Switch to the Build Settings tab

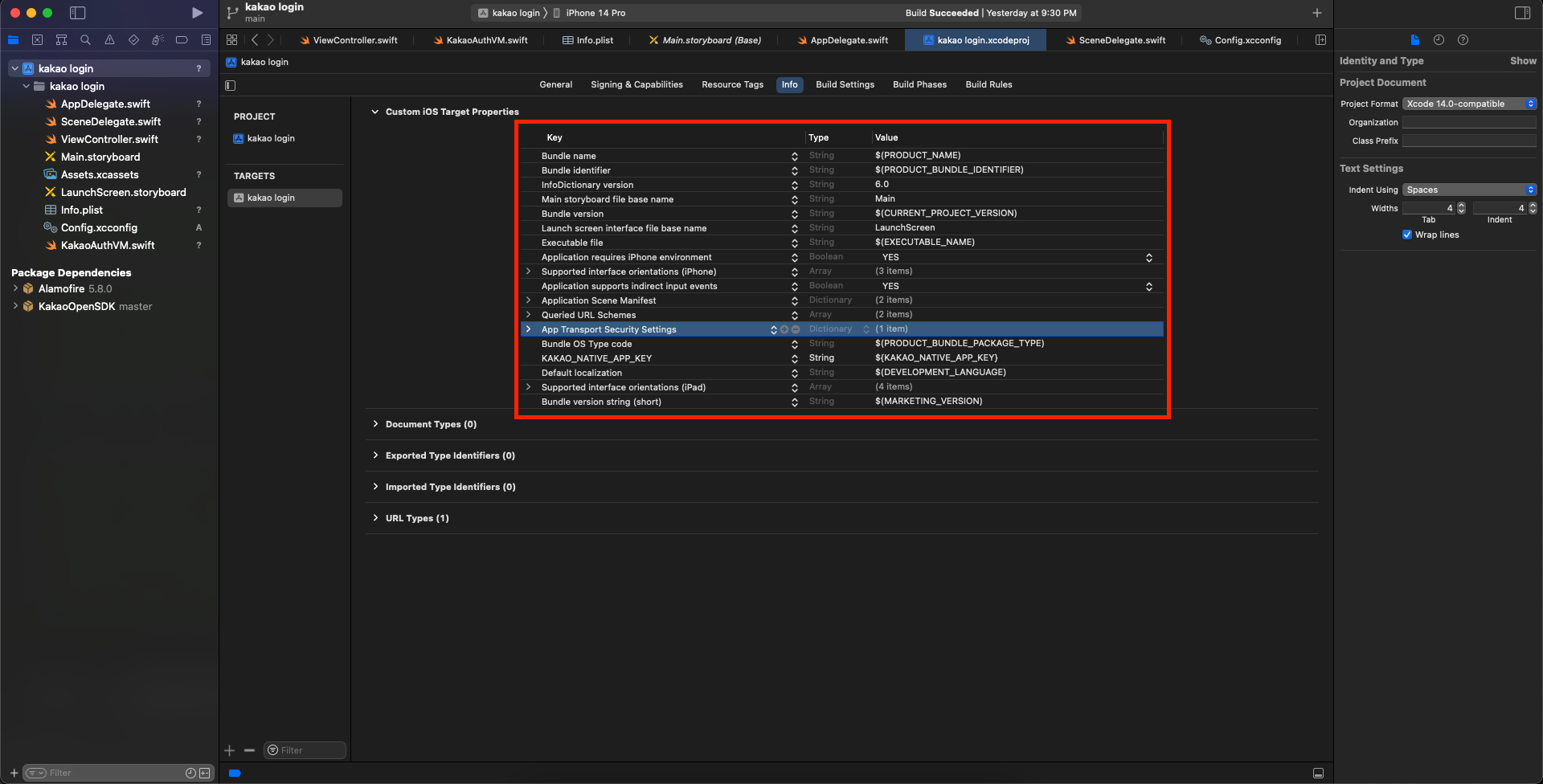coord(845,84)
